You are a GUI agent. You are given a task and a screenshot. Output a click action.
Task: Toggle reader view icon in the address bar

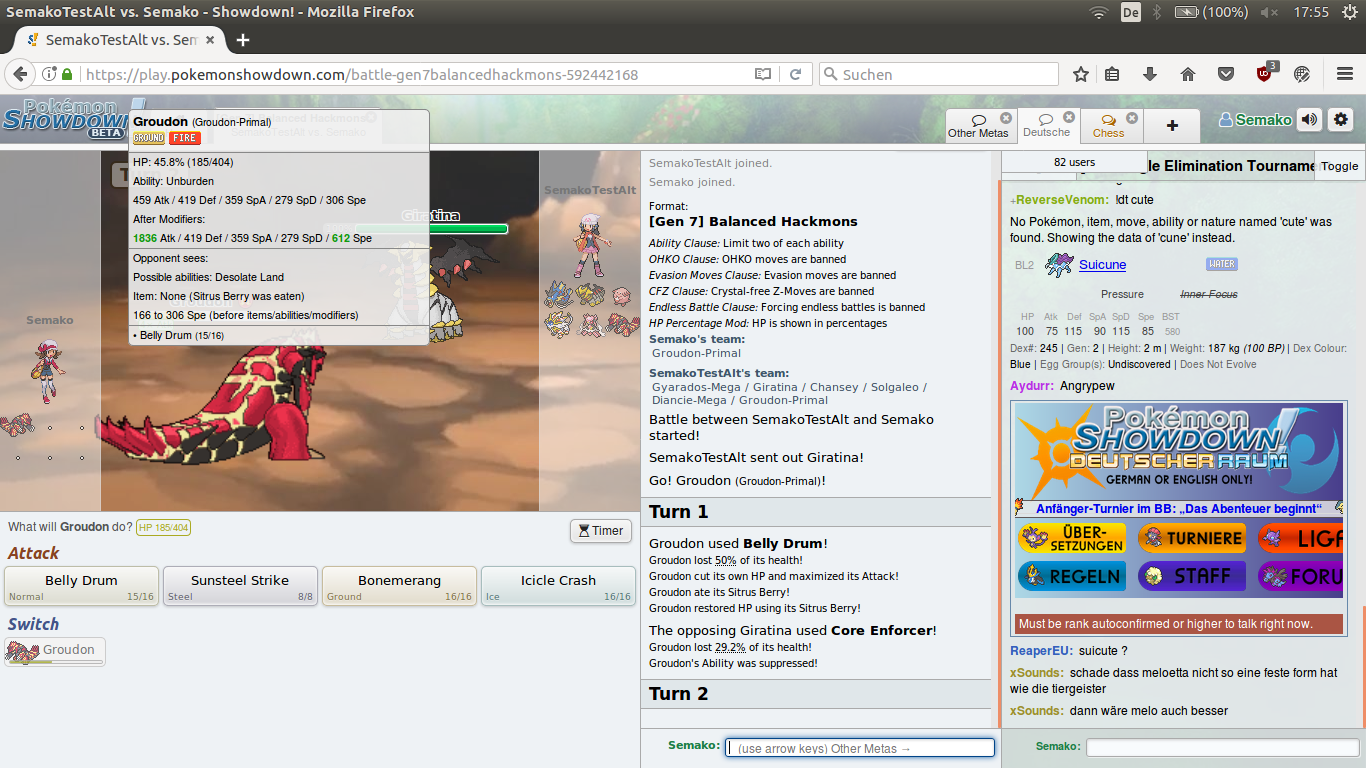(763, 74)
